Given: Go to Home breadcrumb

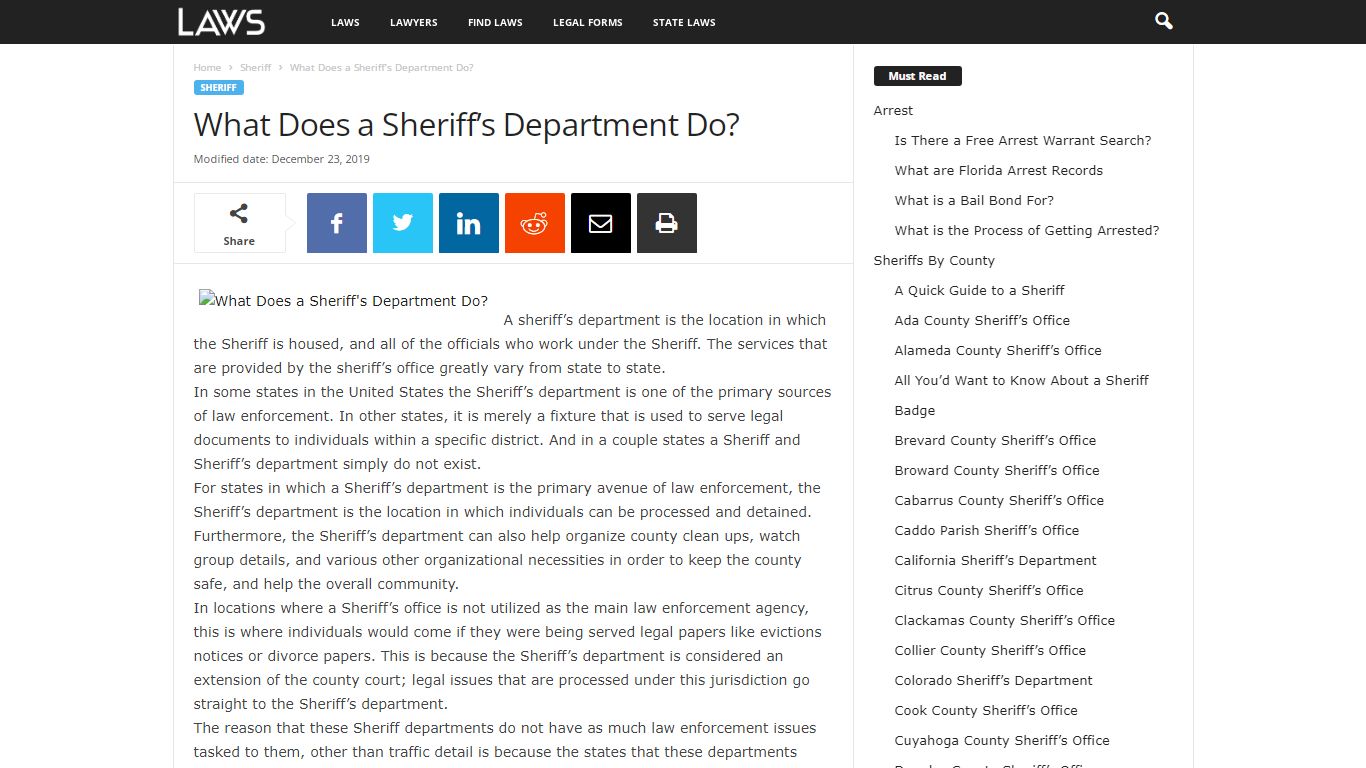Looking at the screenshot, I should point(207,68).
